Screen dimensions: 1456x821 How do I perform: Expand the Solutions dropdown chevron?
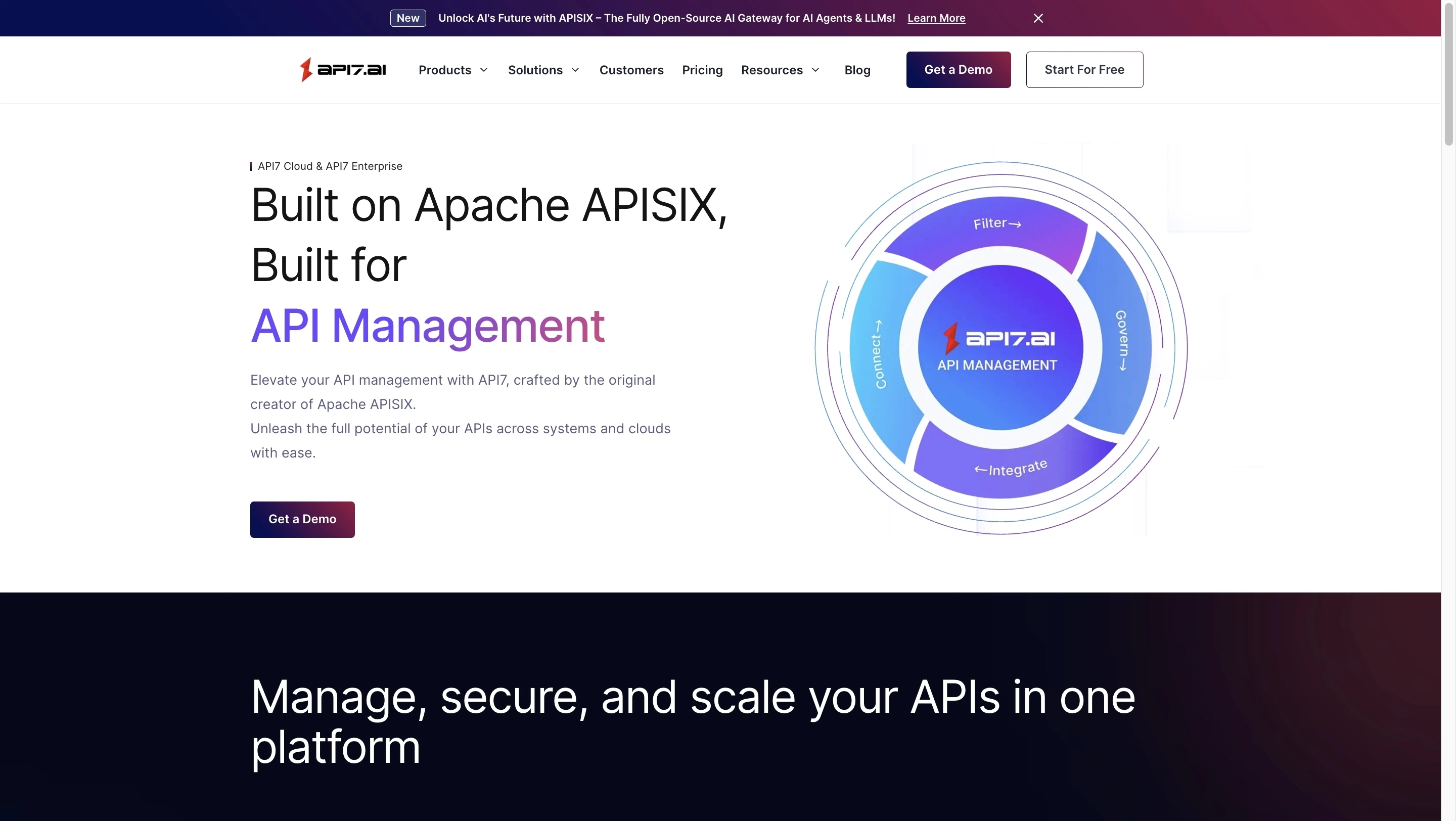click(575, 70)
